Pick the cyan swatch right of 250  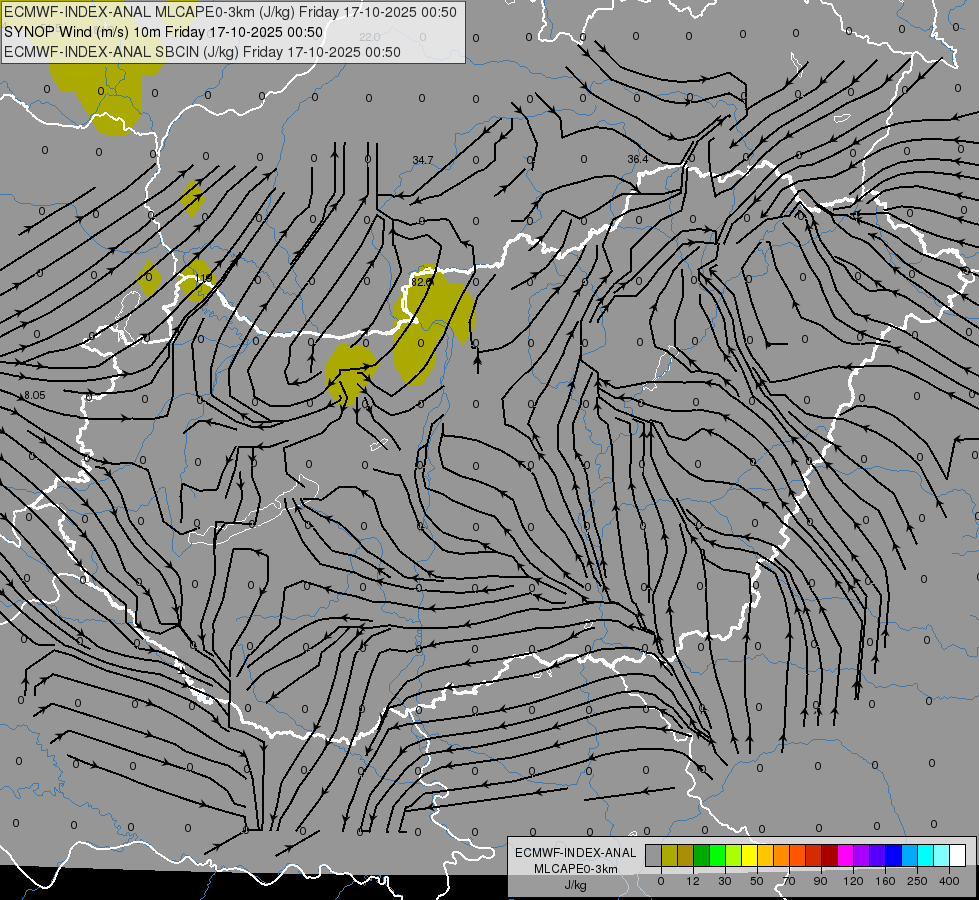pos(926,855)
